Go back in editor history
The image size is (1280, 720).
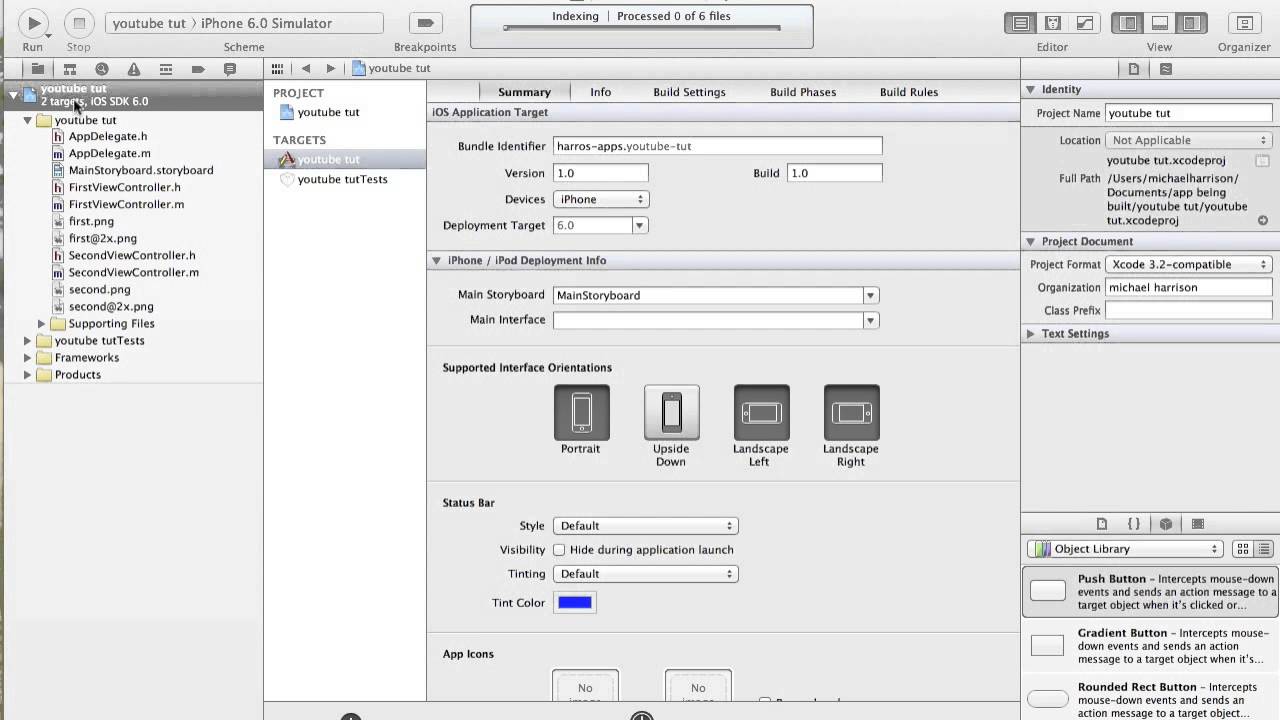[306, 69]
